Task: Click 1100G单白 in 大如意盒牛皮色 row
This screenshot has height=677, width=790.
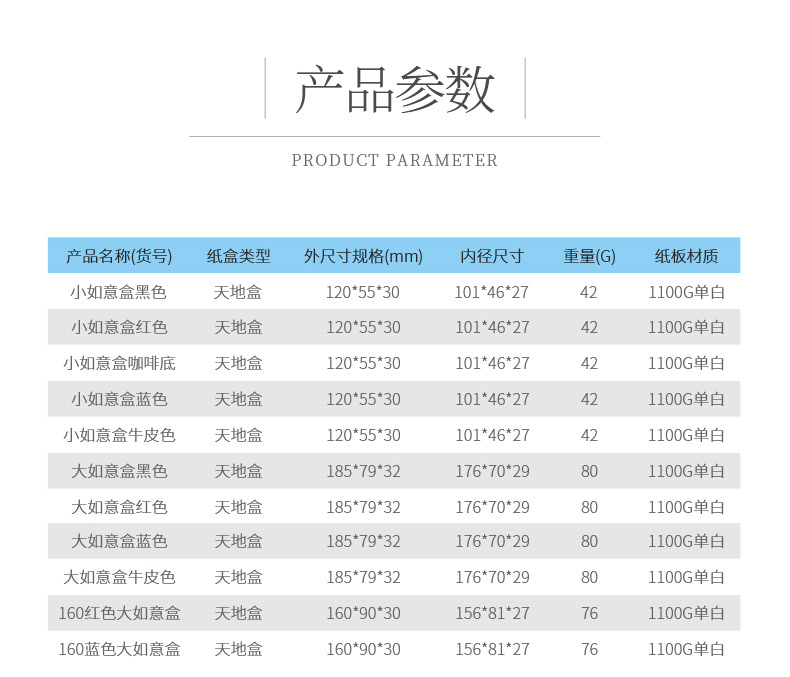Action: [x=686, y=577]
